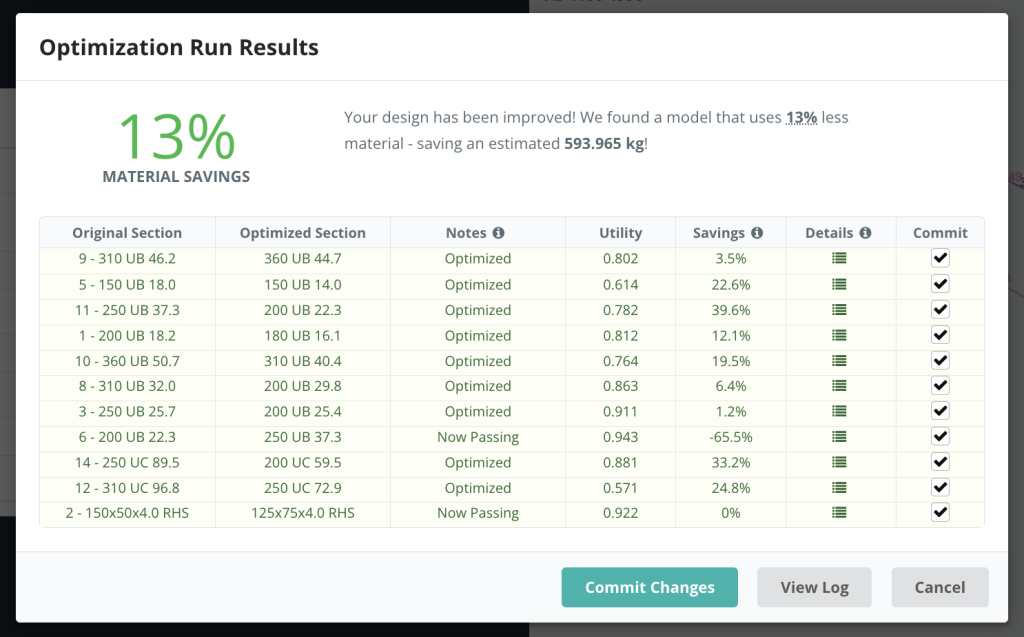The height and width of the screenshot is (637, 1024).
Task: Click the info icon beside the Details header
Action: pyautogui.click(x=866, y=232)
